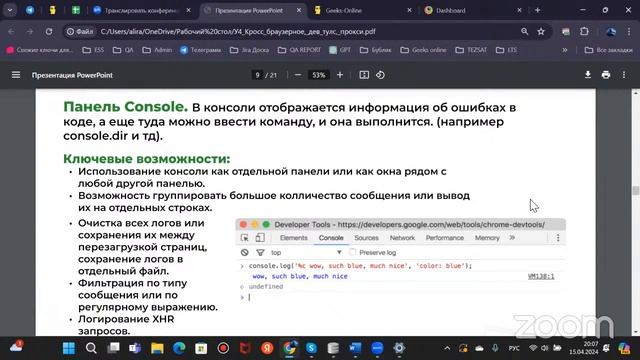Switch the РУС keyboard language indicator
Screen dimensions: 640x360
pos(514,348)
